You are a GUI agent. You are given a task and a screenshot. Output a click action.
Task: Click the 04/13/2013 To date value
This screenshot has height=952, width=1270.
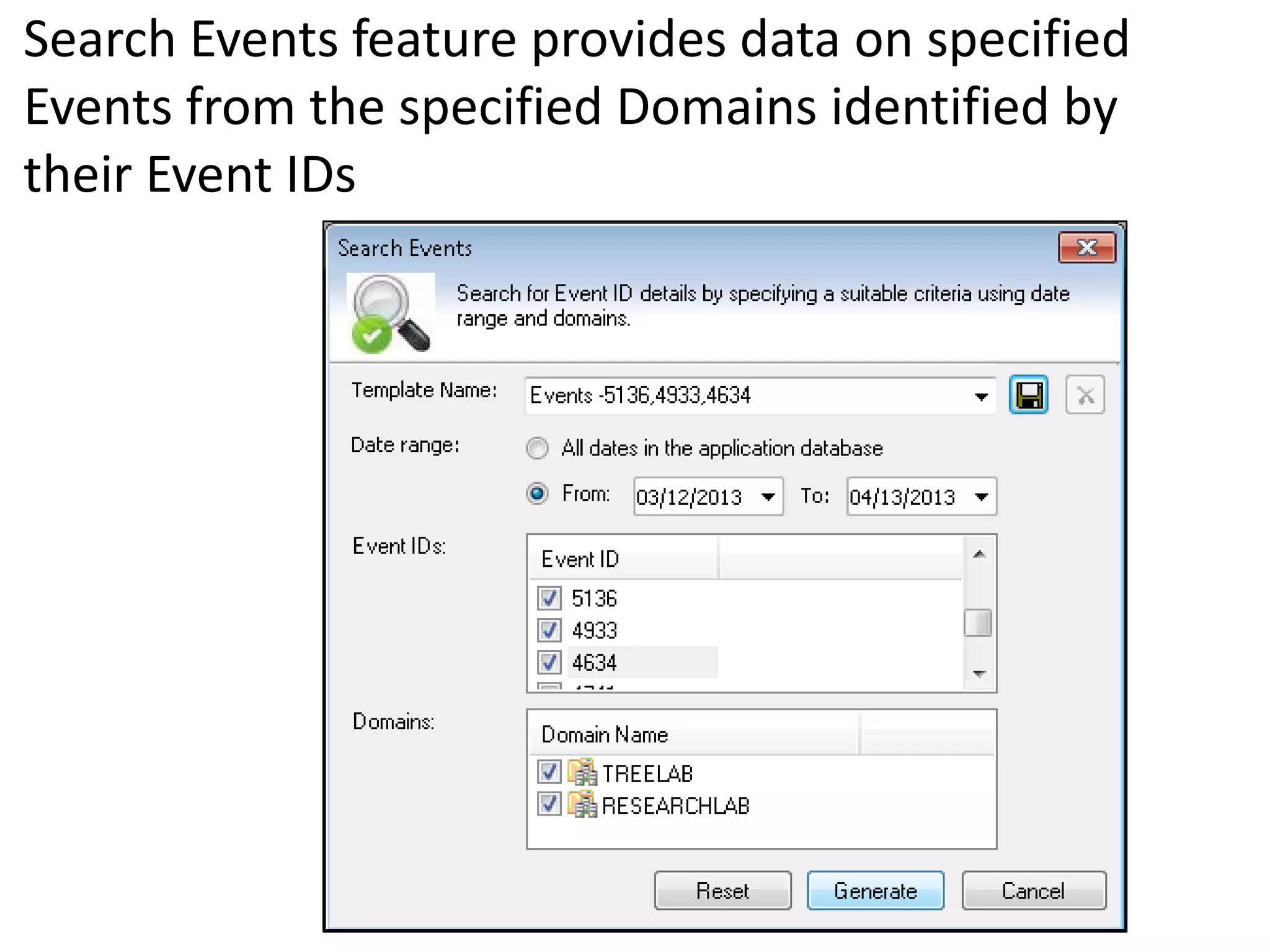[902, 497]
